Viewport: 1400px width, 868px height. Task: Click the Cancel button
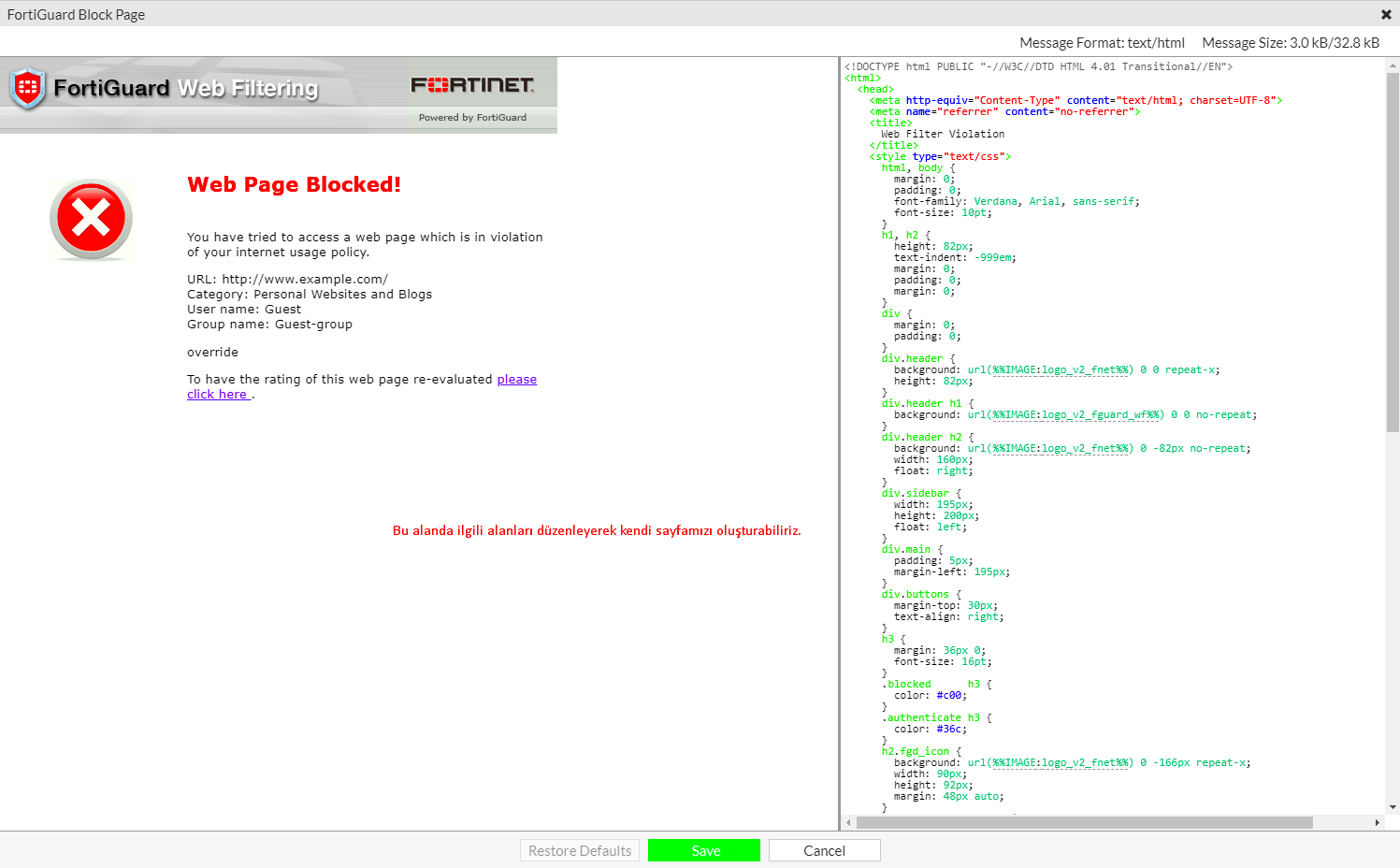[x=824, y=850]
